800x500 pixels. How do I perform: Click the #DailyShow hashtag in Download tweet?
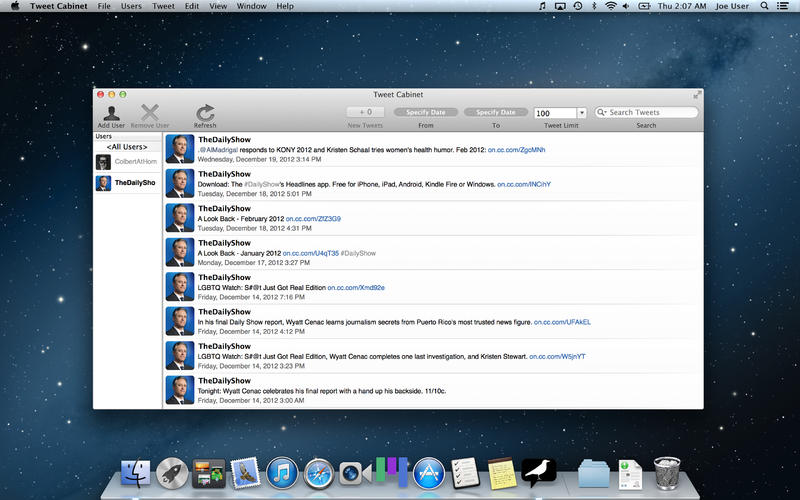coord(262,184)
